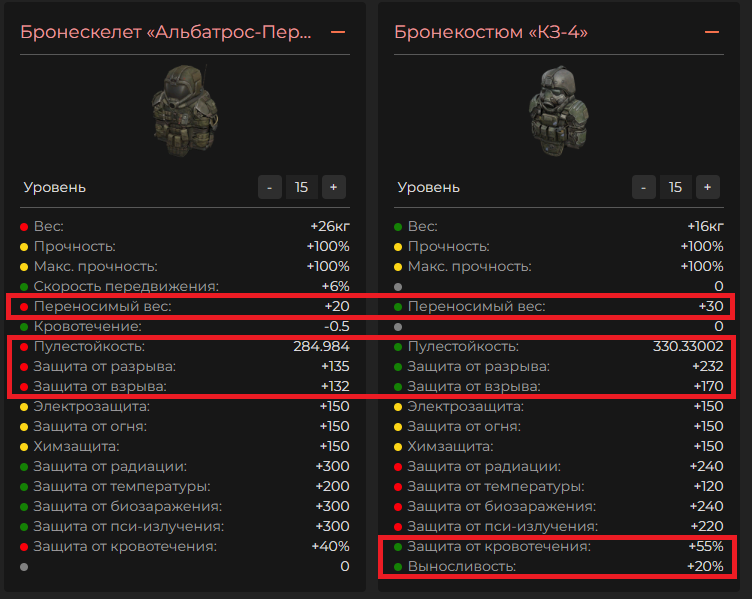Click red dot beside Защита от радиации in КЗ-4
This screenshot has width=752, height=599.
[398, 467]
